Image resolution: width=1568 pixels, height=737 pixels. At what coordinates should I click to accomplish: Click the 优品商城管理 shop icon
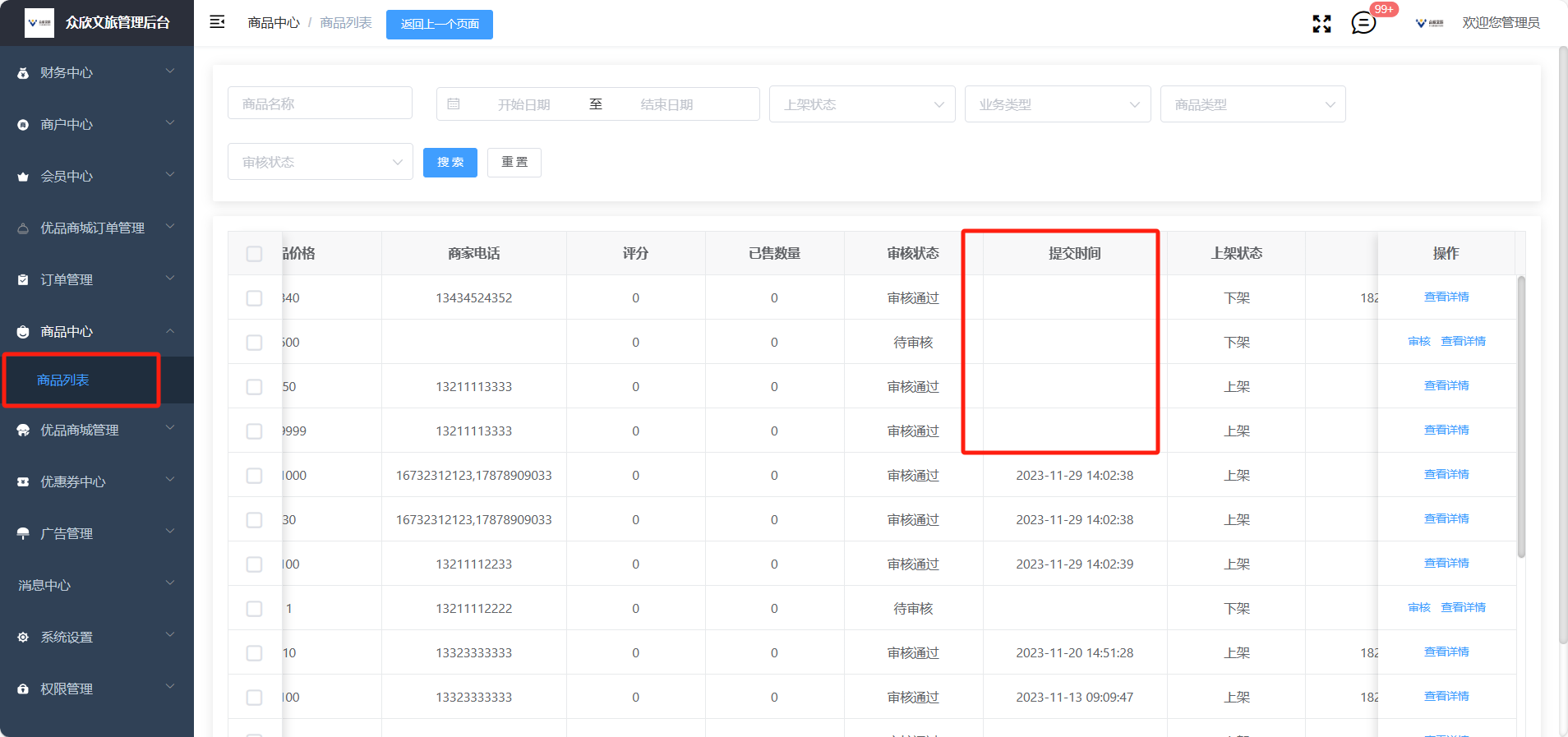click(x=23, y=431)
